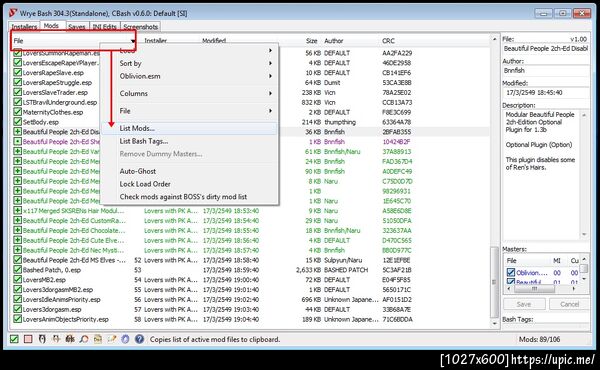Expand the Sort by submenu
This screenshot has height=370, width=600.
pyautogui.click(x=189, y=63)
